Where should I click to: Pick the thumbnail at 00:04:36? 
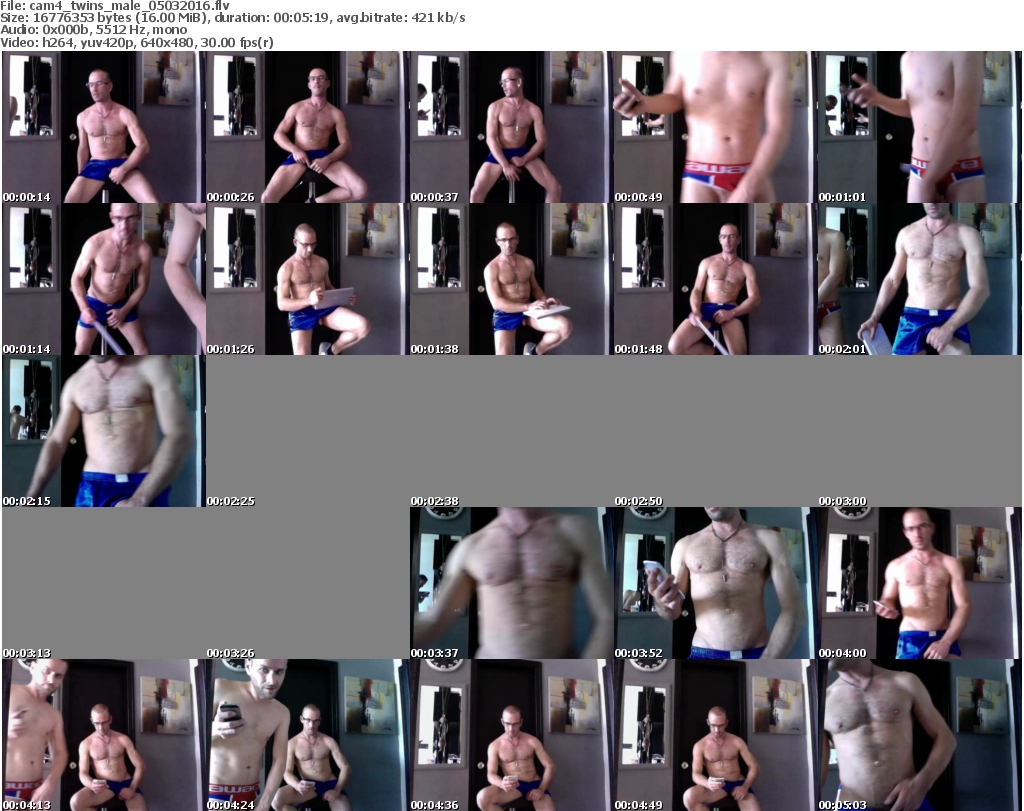(511, 735)
